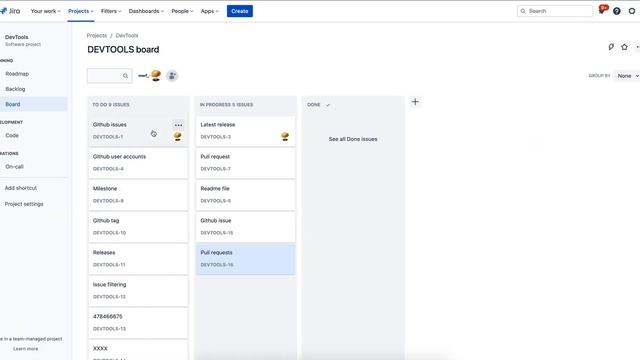640x360 pixels.
Task: Click the automation lightning icon
Action: pos(611,47)
